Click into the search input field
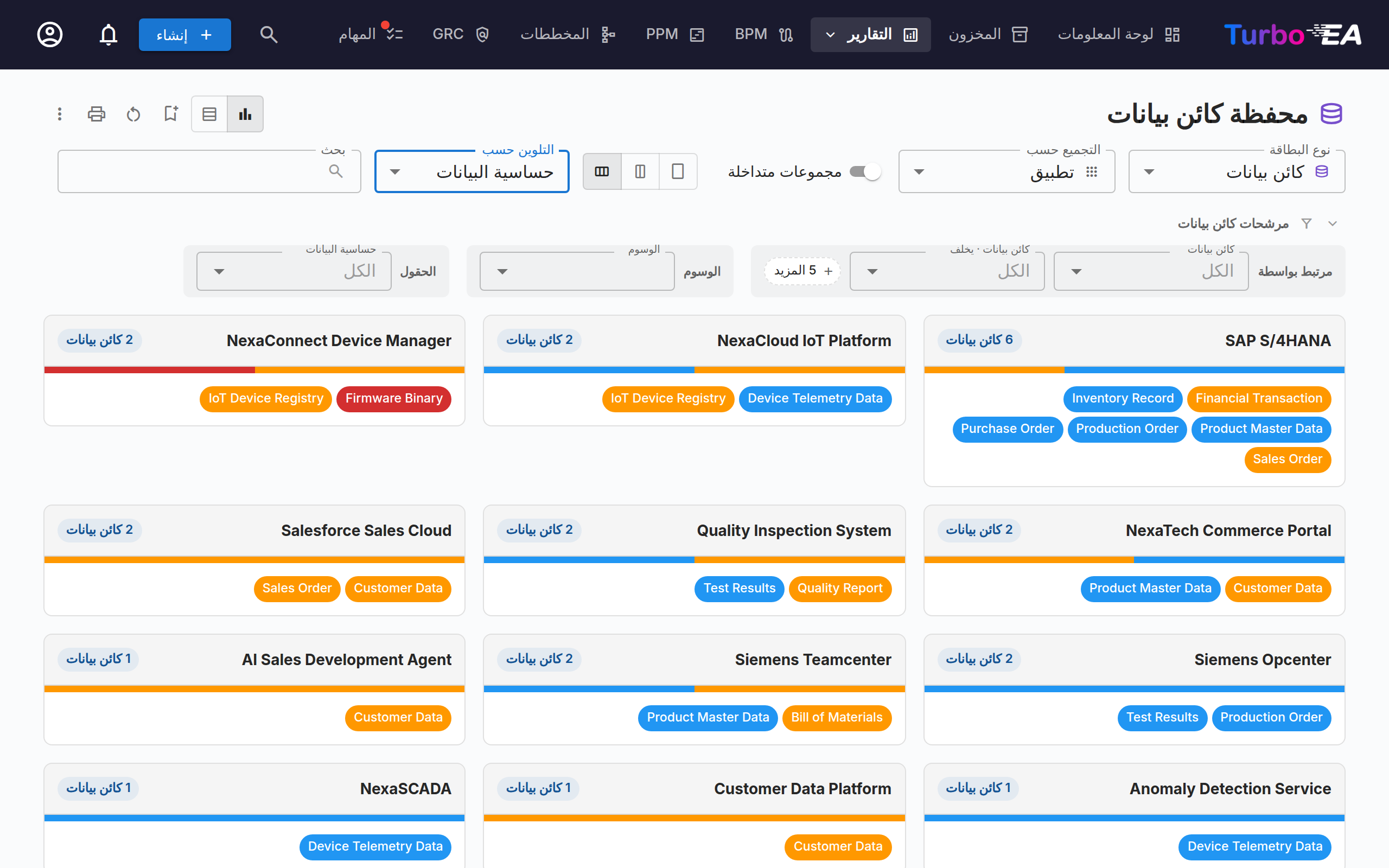The width and height of the screenshot is (1389, 868). 209,171
